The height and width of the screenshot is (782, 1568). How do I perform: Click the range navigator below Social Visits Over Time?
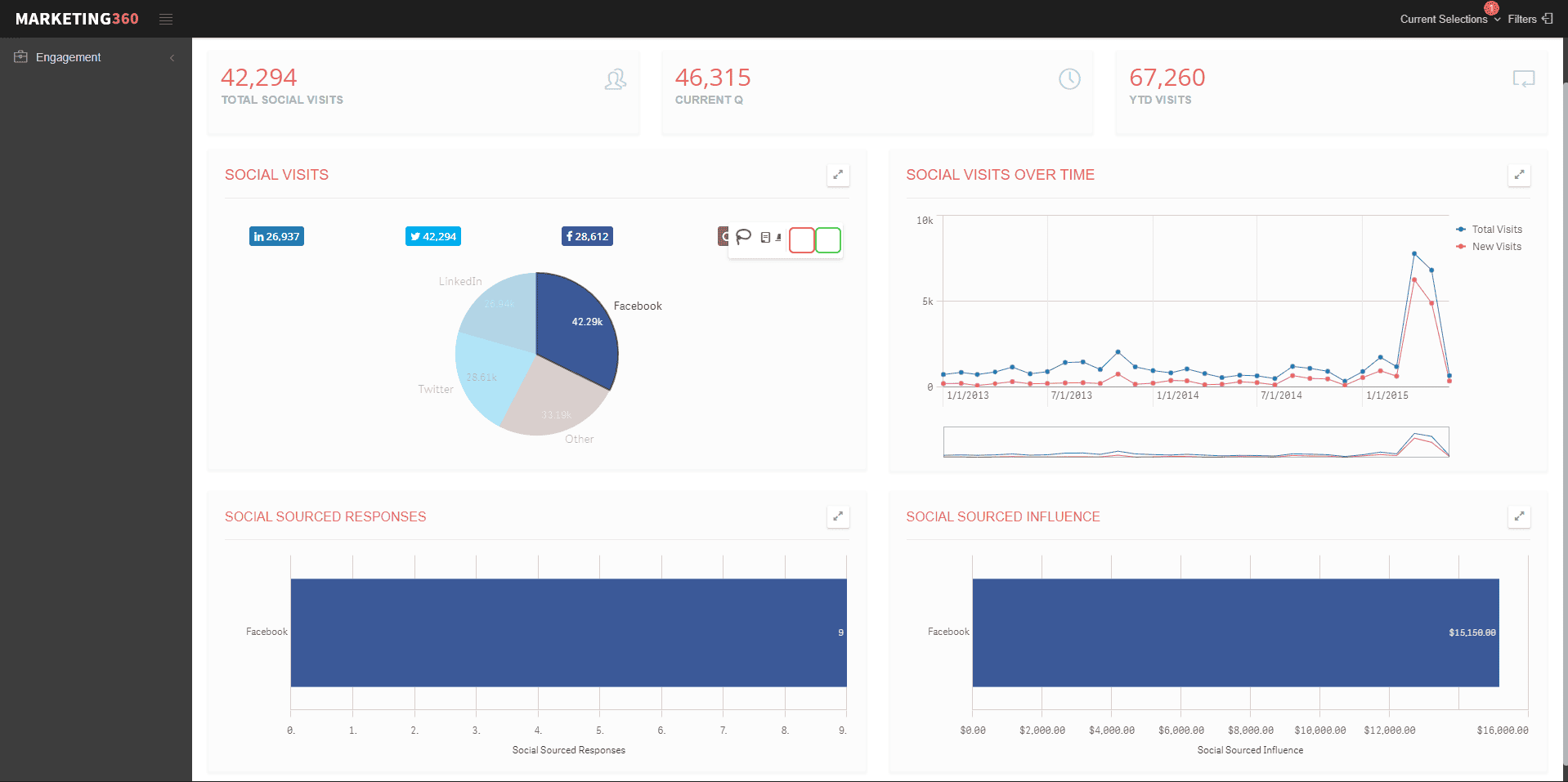[1195, 441]
